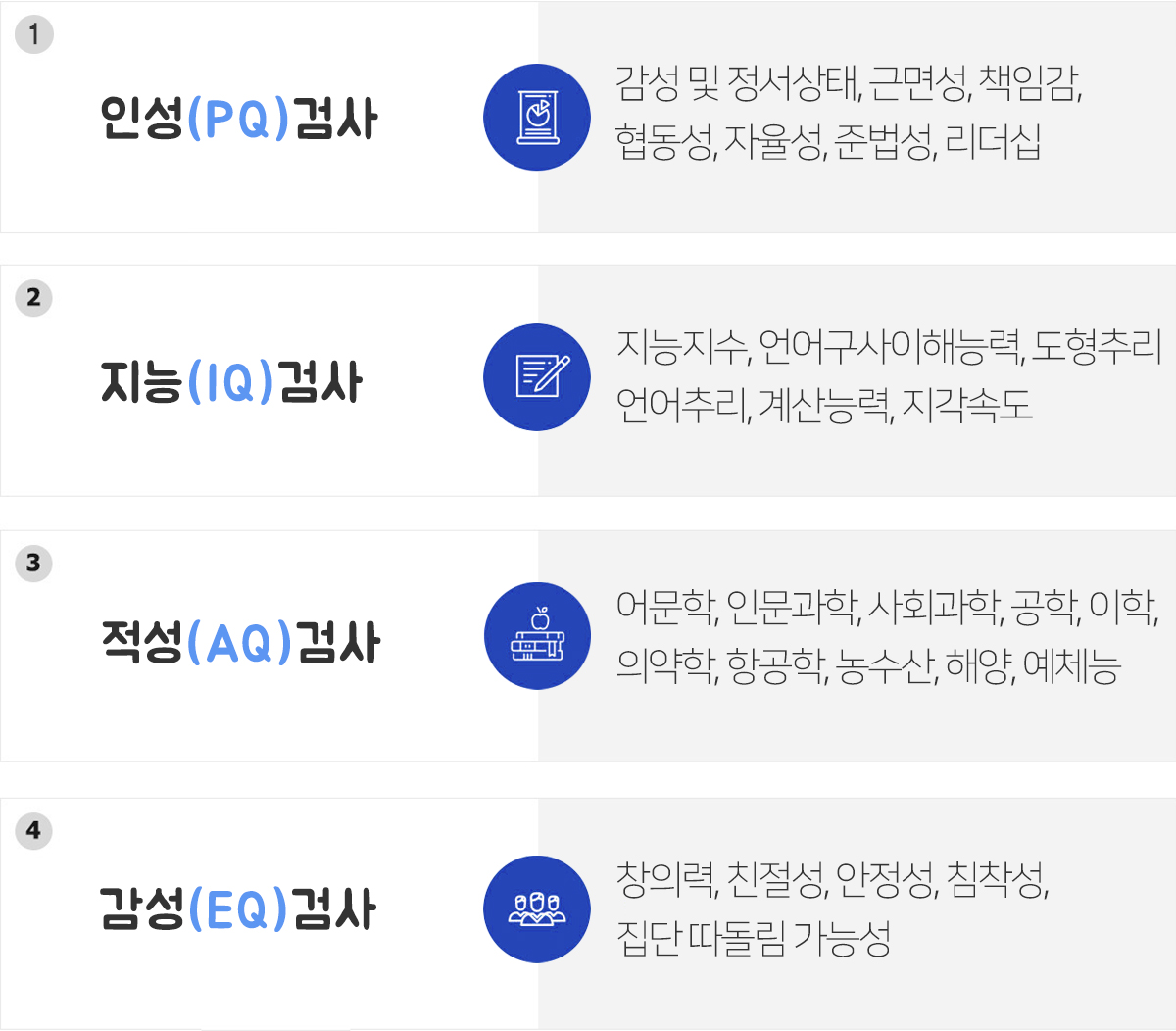Click the number 4 badge
Screen dimensions: 1176x1031
[34, 830]
